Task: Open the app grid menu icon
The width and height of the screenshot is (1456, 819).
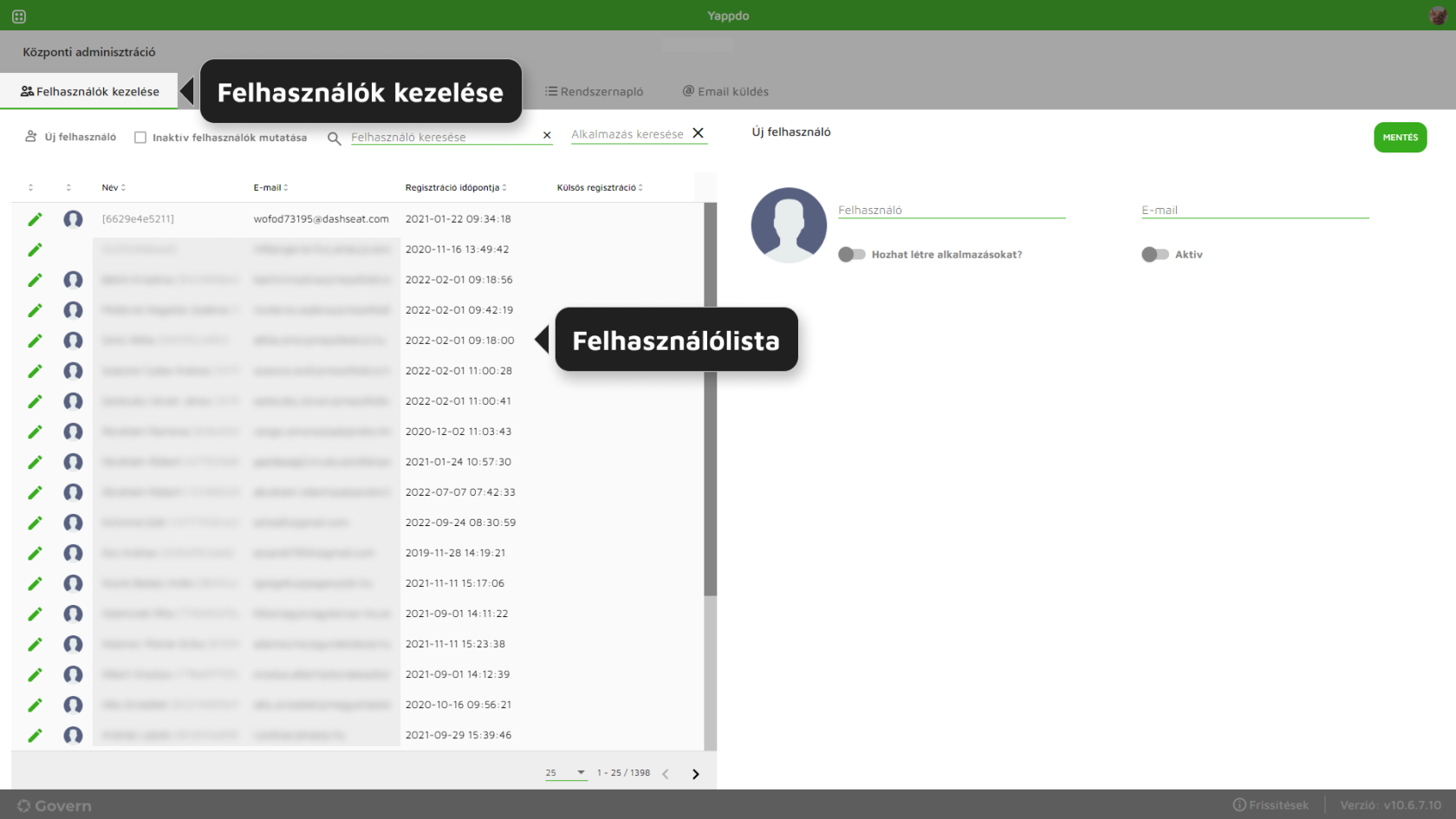Action: click(19, 16)
